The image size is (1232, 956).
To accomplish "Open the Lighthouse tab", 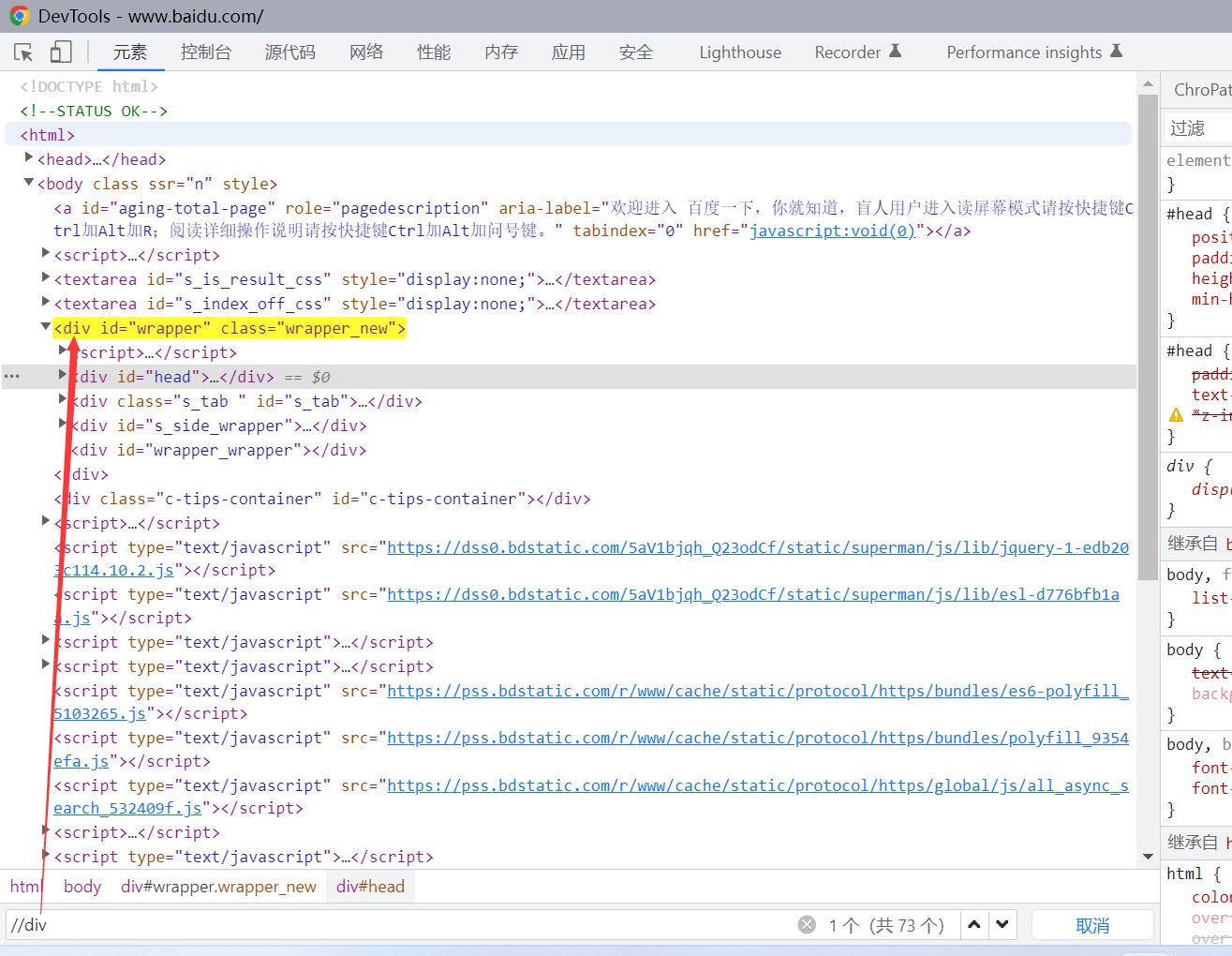I will tap(740, 52).
